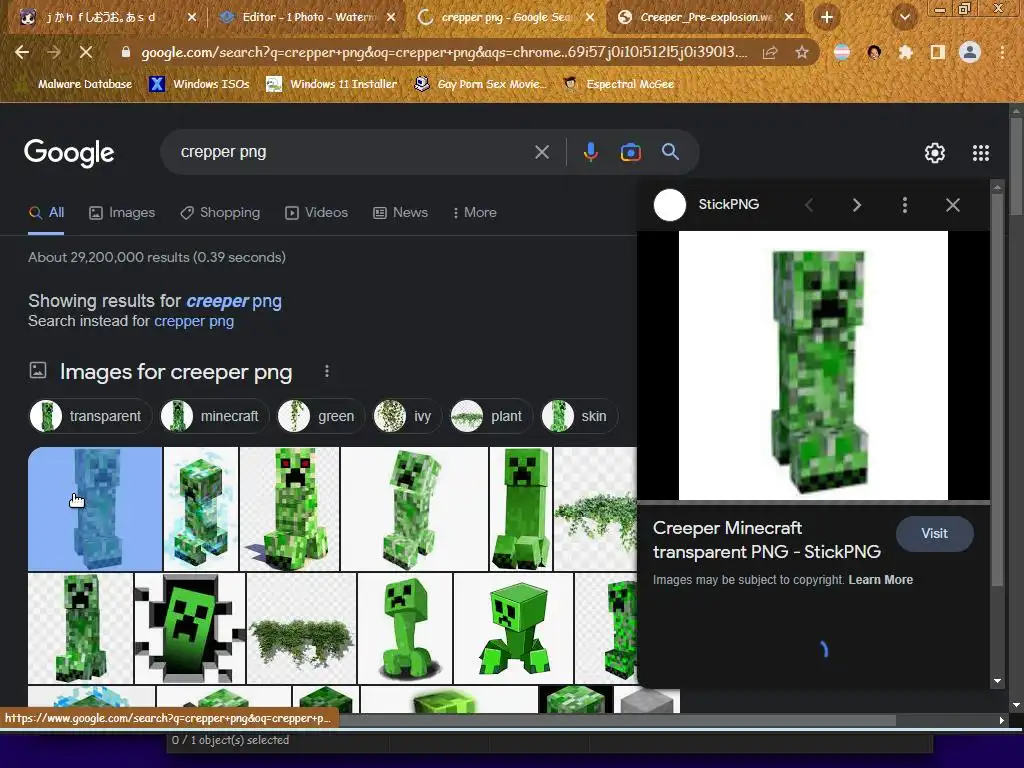Screen dimensions: 1024x768
Task: Share this page using the share icon
Action: point(770,52)
